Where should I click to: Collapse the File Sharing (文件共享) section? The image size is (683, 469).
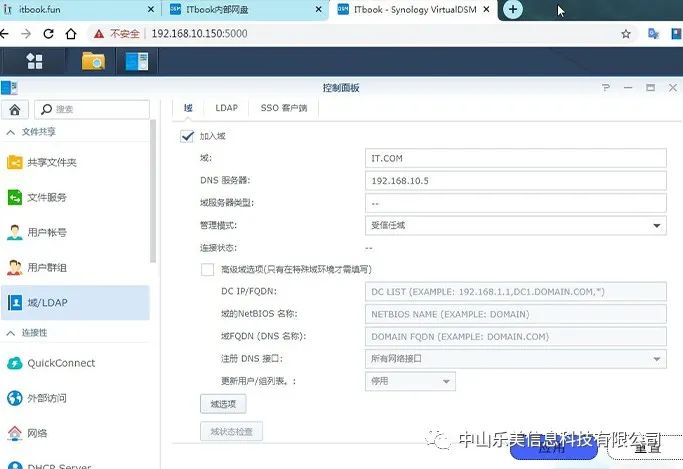click(x=11, y=132)
